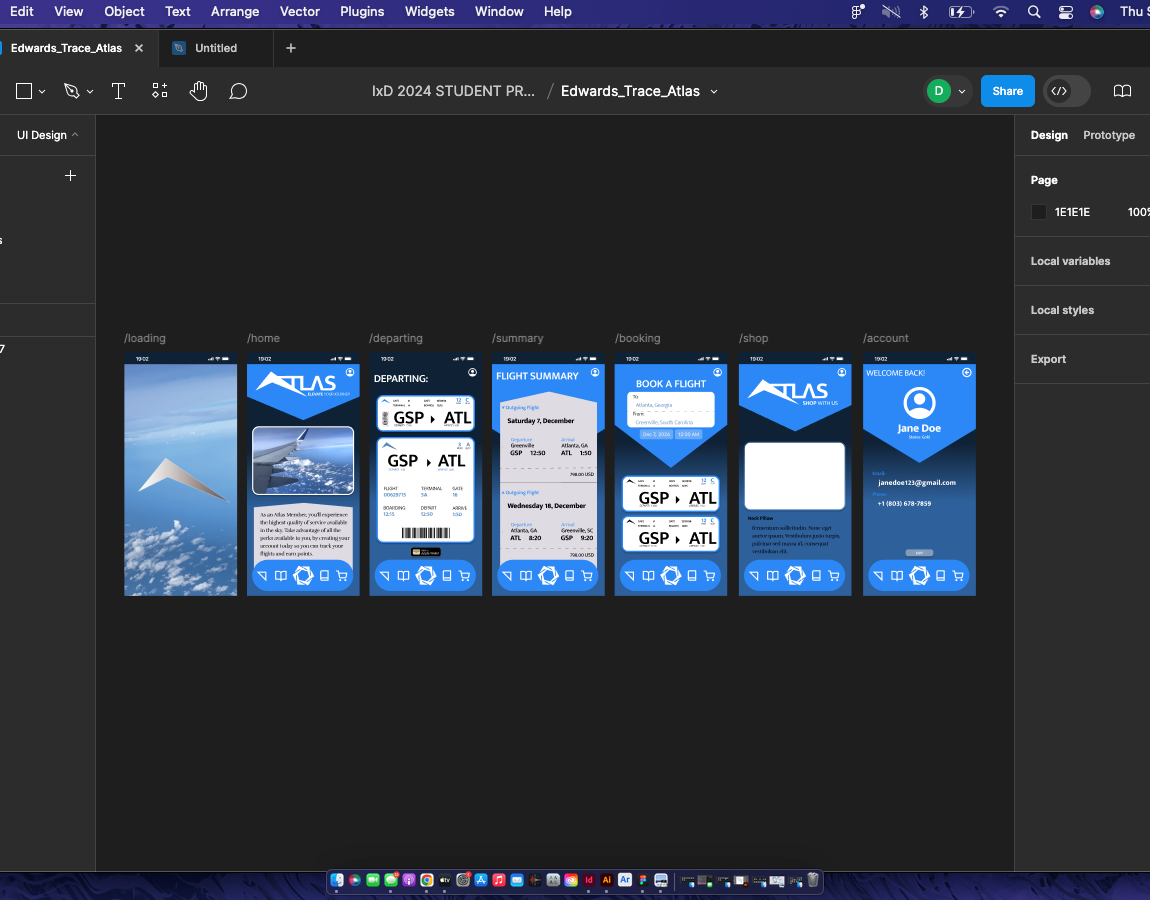Open the Window menu
This screenshot has height=900, width=1150.
tap(499, 12)
